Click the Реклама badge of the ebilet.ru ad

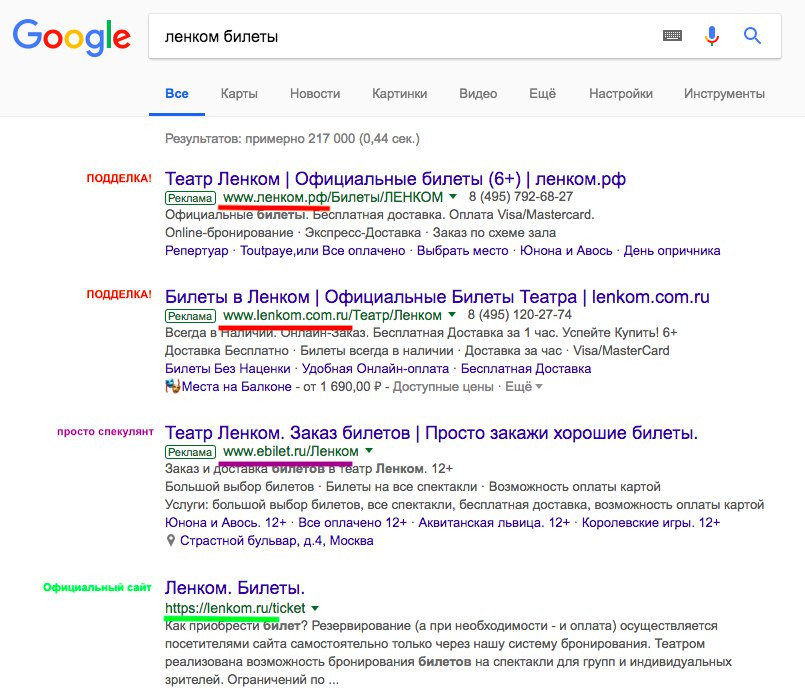190,452
